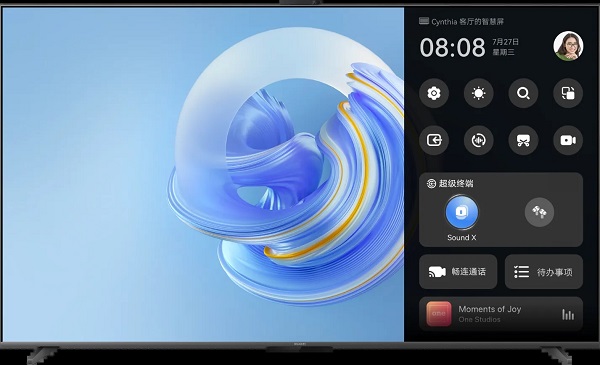This screenshot has width=600, height=365.
Task: Open the camera video recorder icon
Action: pyautogui.click(x=568, y=140)
